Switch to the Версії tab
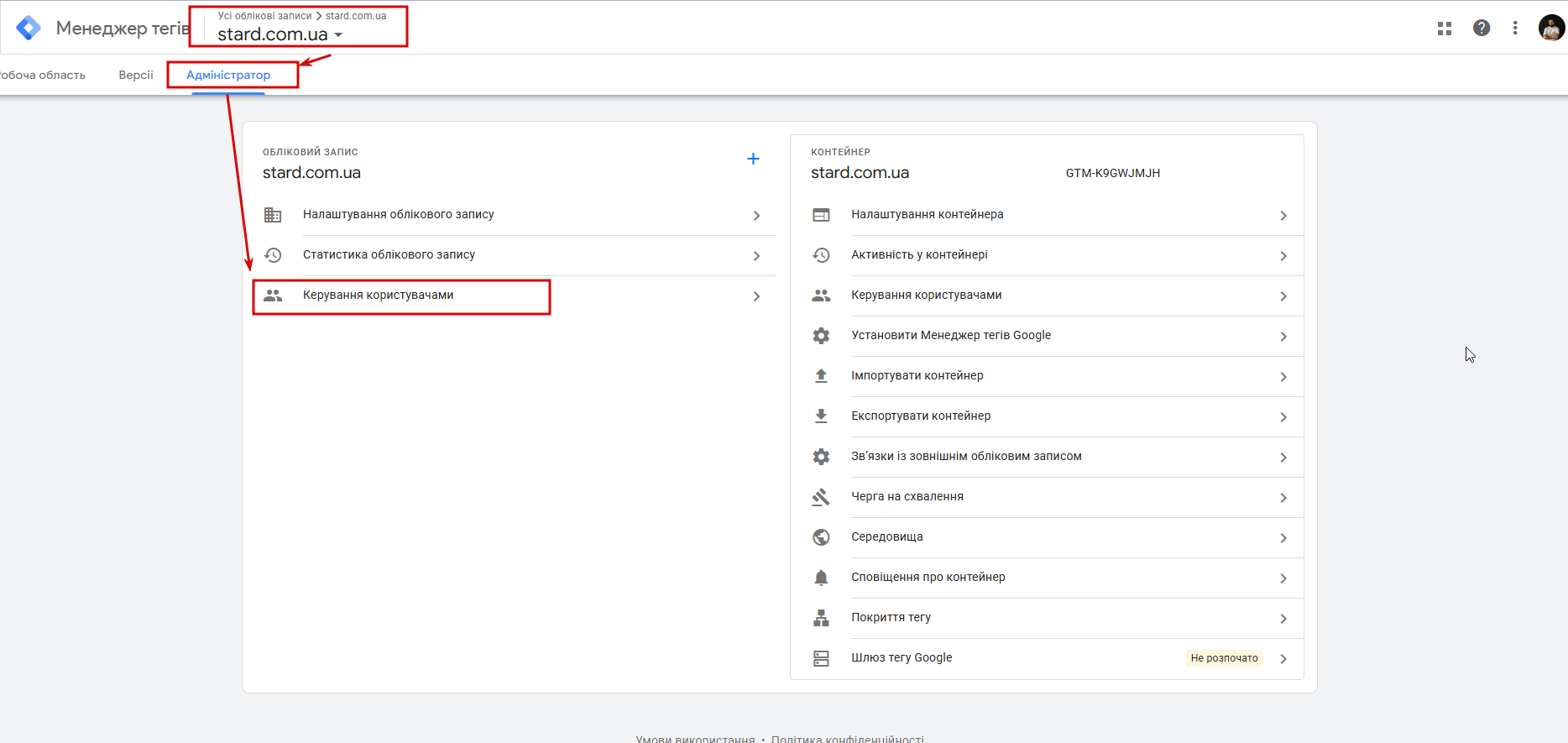 (136, 75)
